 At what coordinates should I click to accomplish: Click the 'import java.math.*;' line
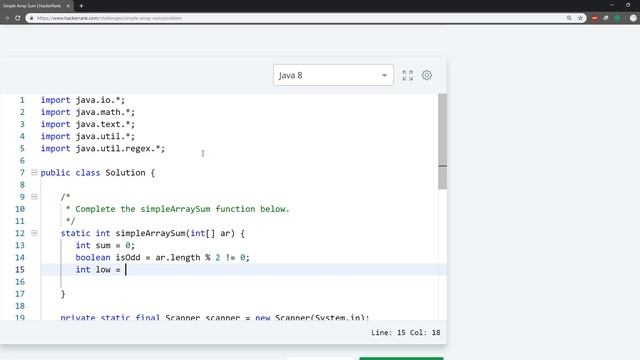pyautogui.click(x=88, y=112)
